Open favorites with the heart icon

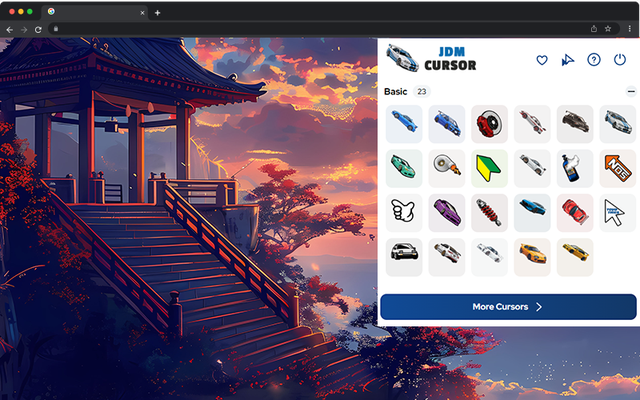pyautogui.click(x=542, y=60)
